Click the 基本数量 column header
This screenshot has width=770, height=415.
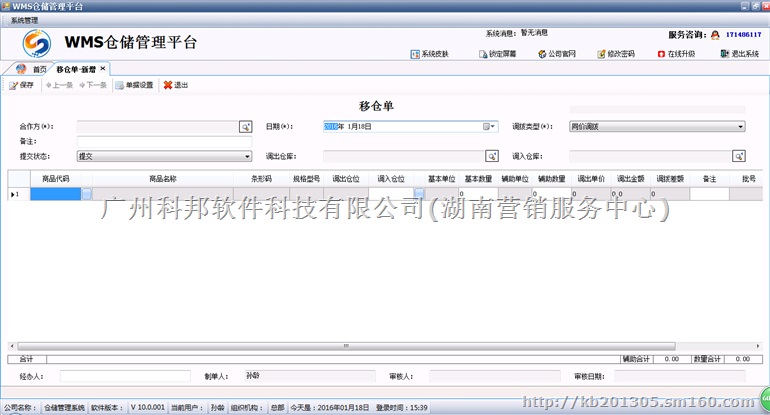click(x=478, y=179)
